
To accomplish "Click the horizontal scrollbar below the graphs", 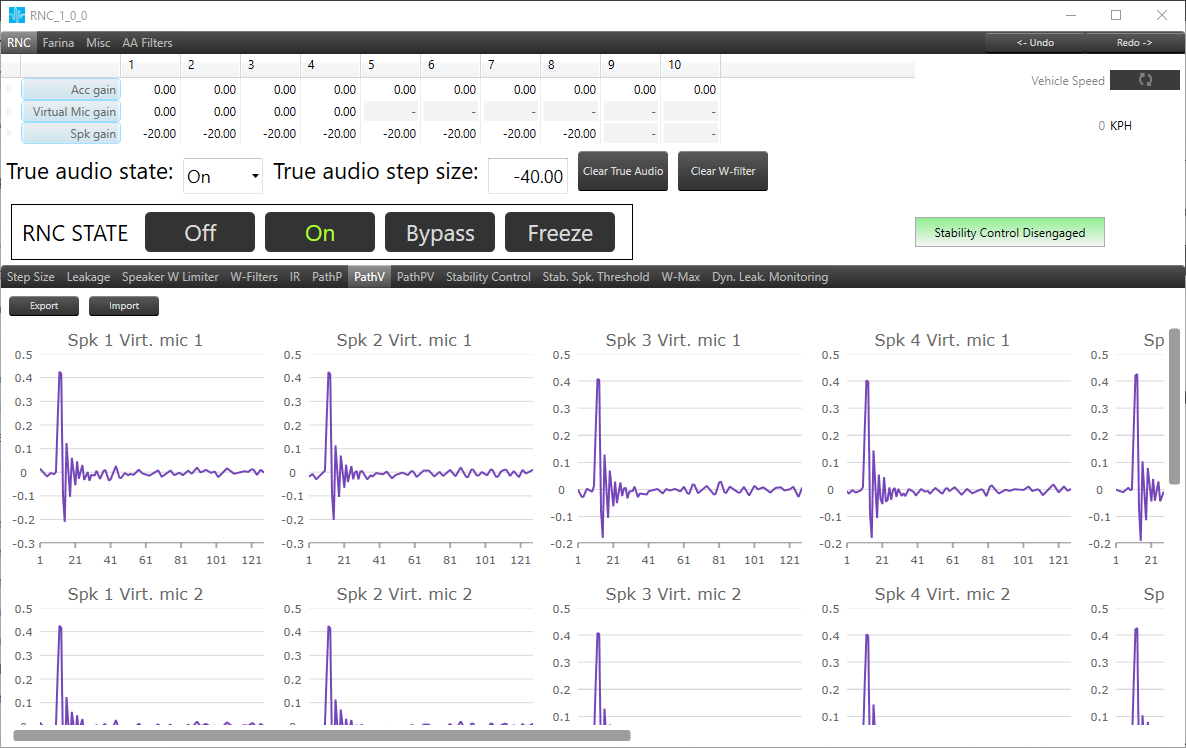I will click(x=321, y=735).
